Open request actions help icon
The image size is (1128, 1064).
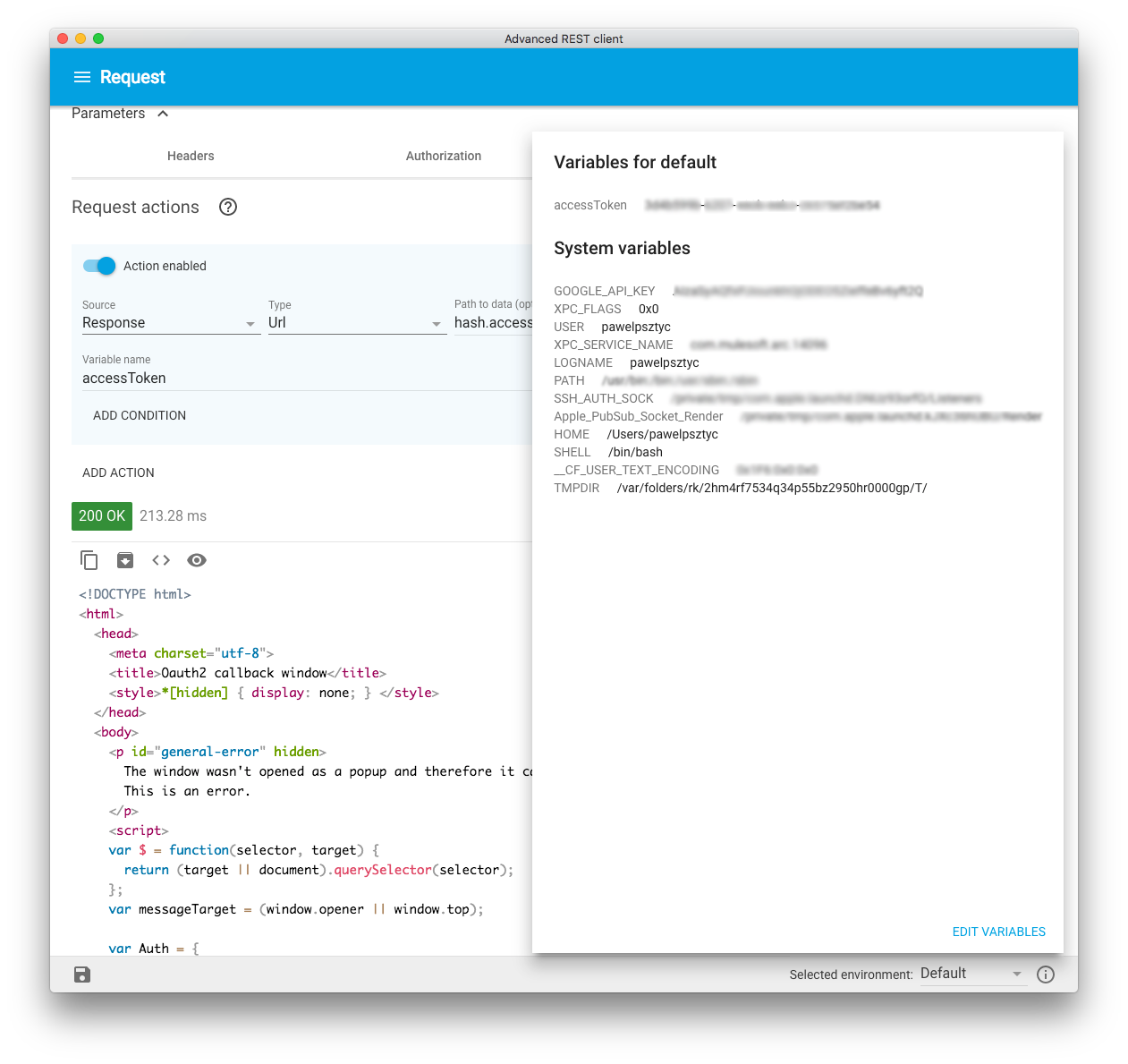coord(228,207)
